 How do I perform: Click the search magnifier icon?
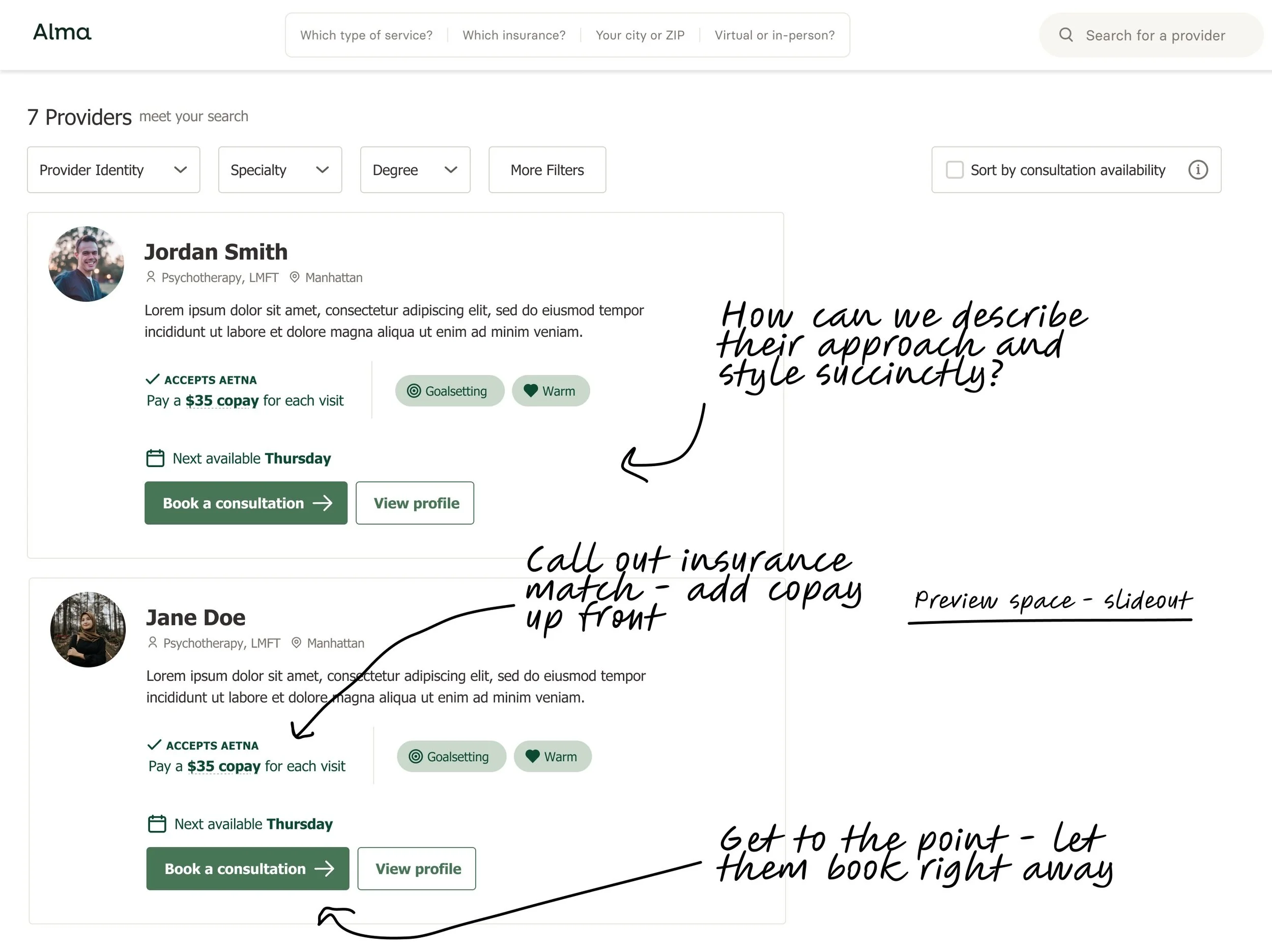pos(1065,35)
